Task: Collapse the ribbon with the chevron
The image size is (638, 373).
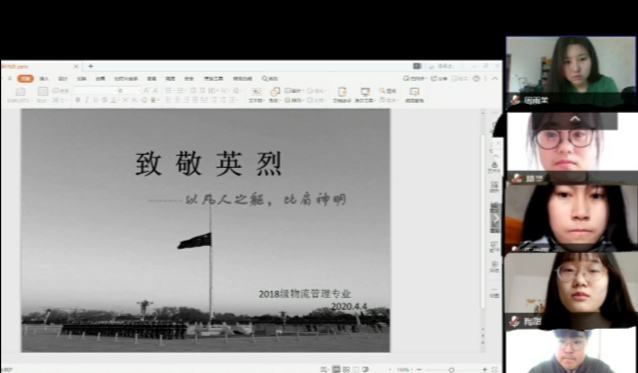Action: coord(495,79)
